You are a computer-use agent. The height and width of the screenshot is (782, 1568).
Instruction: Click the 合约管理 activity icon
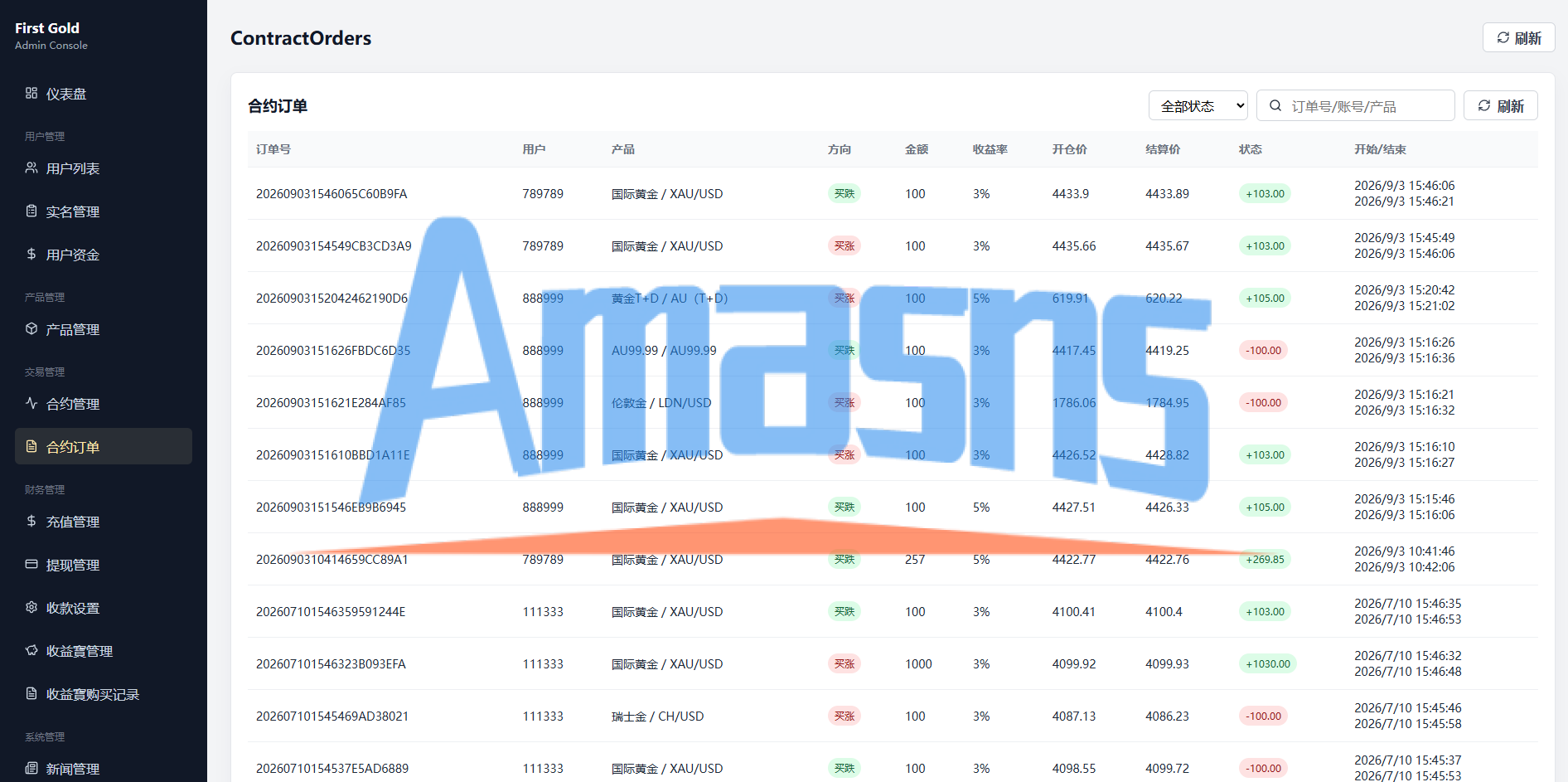31,403
